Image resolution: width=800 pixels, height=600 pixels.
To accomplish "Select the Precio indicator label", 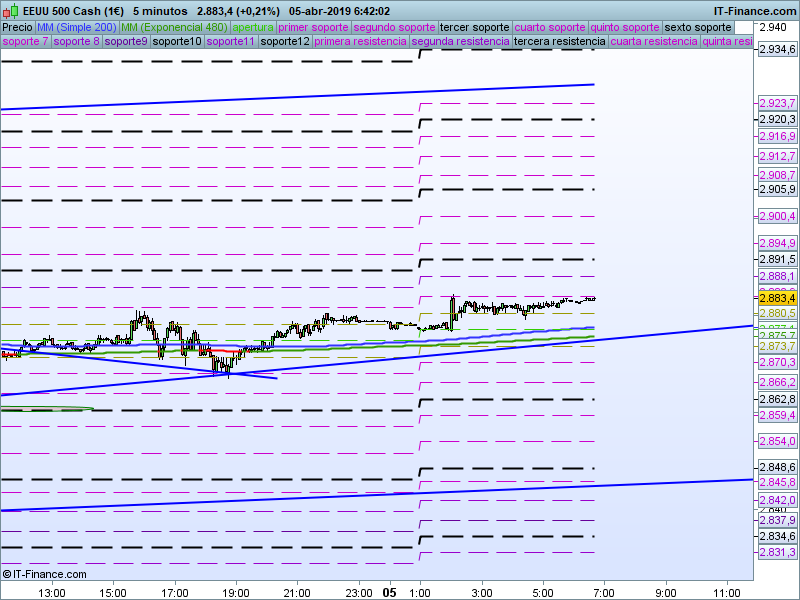I will coord(17,28).
